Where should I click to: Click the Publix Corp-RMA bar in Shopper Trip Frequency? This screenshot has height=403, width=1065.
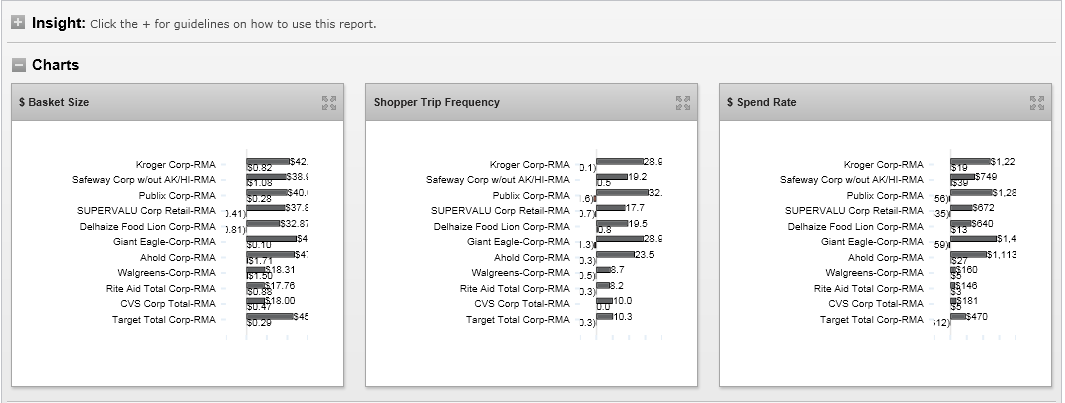tap(622, 192)
